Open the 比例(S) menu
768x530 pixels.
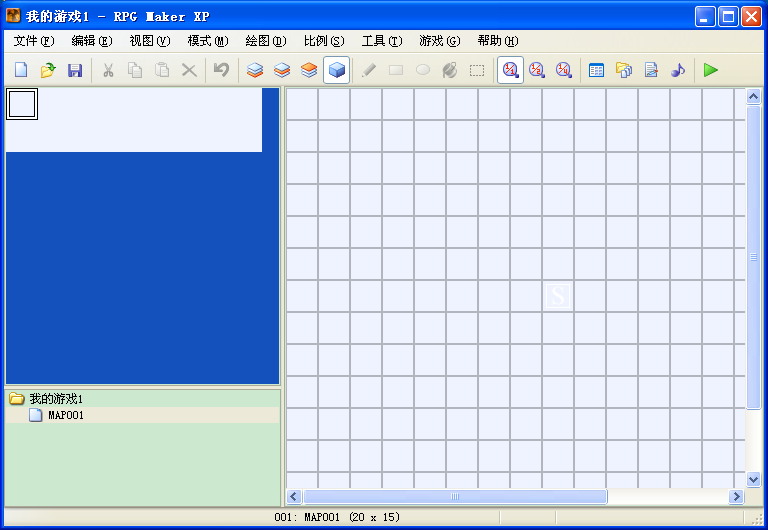click(324, 41)
